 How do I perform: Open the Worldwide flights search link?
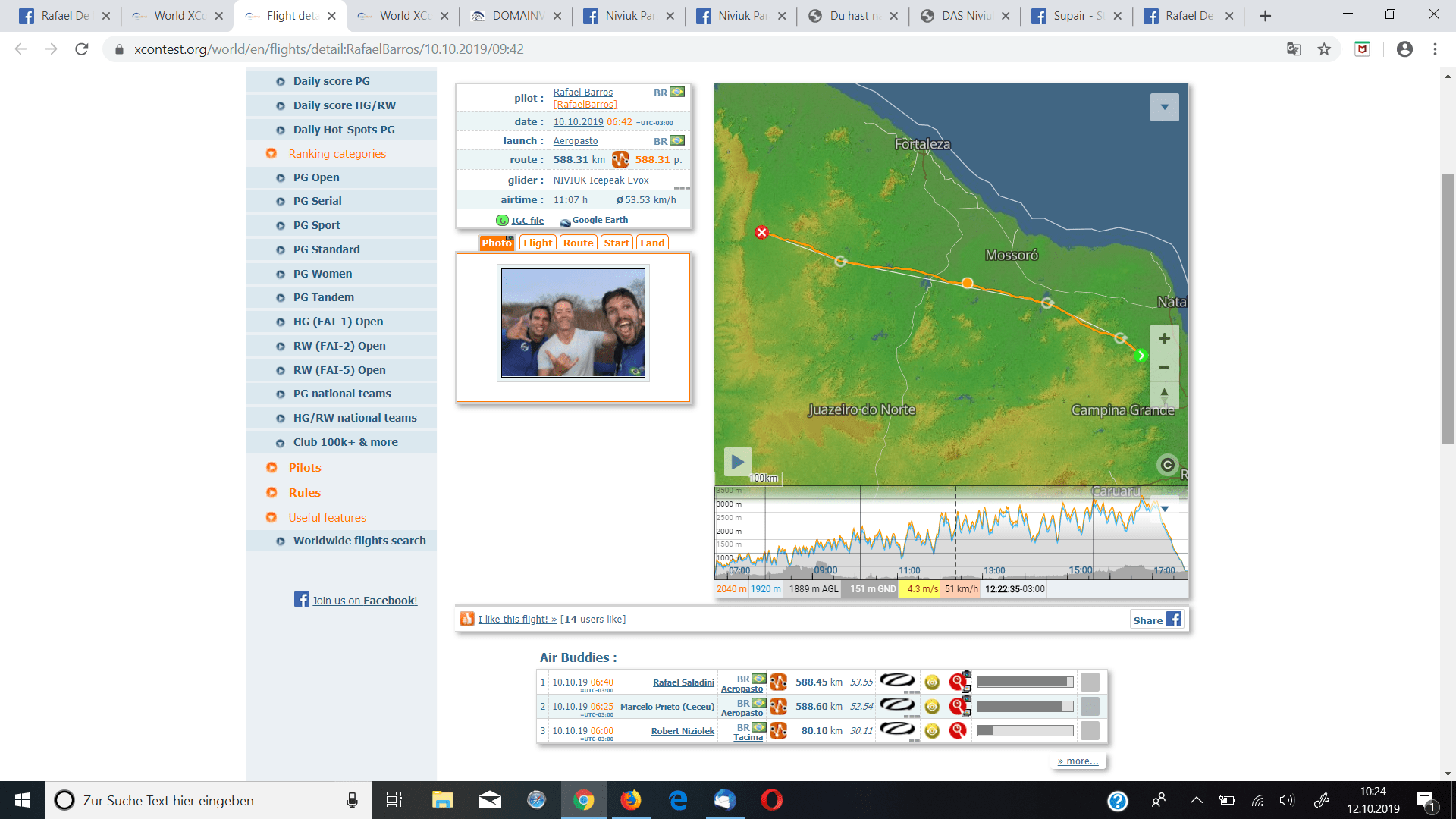pos(359,541)
